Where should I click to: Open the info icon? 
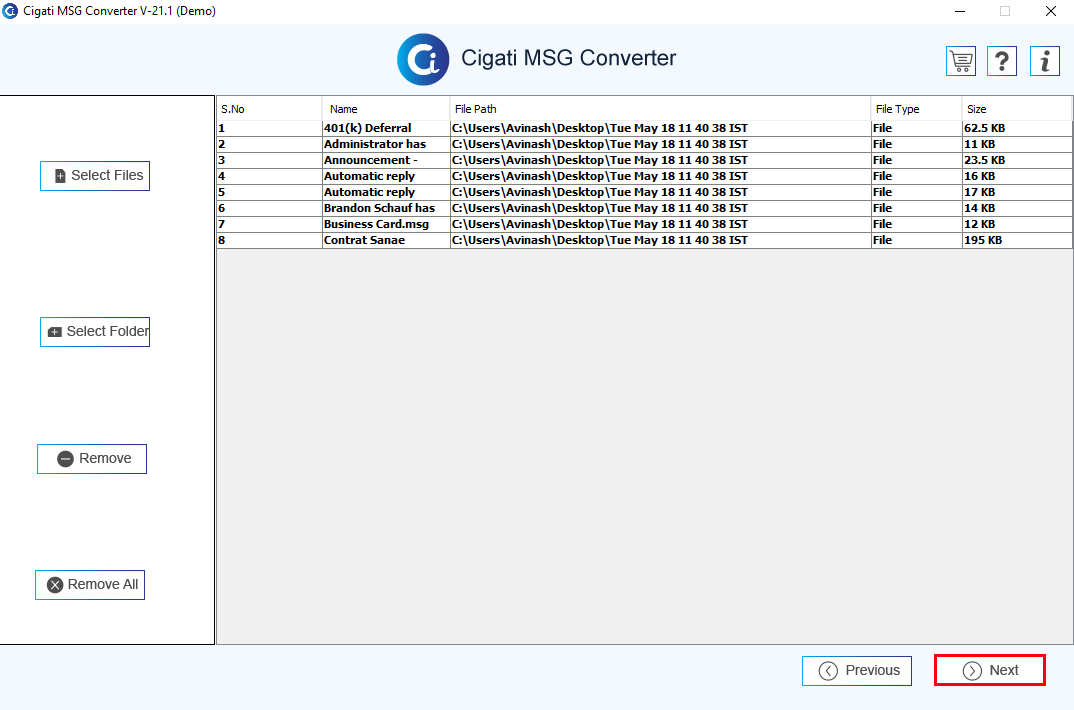1045,61
